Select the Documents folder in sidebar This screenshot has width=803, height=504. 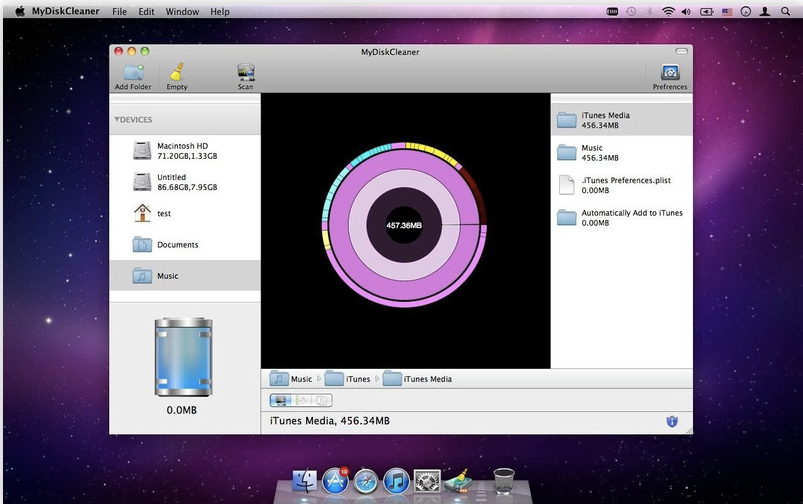click(185, 245)
